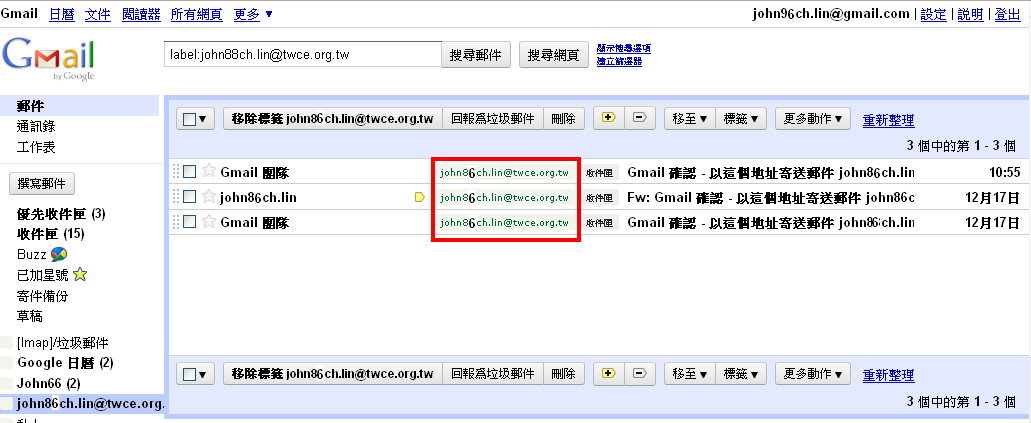
Task: Open the bottom select-all checkbox dropdown
Action: coord(195,374)
